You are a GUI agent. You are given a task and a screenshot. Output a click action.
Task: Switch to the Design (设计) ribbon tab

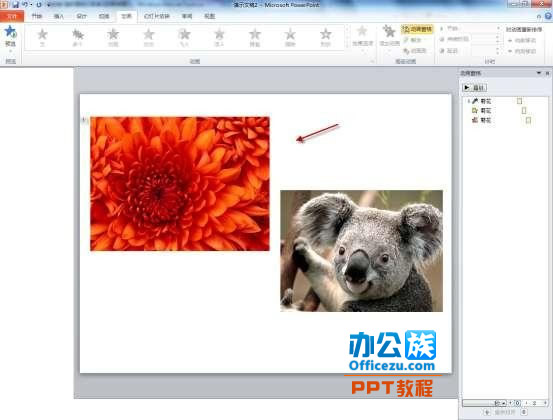click(81, 16)
